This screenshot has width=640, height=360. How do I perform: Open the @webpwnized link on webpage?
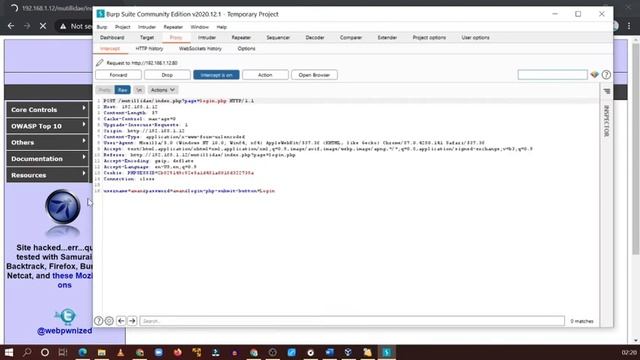(x=64, y=331)
